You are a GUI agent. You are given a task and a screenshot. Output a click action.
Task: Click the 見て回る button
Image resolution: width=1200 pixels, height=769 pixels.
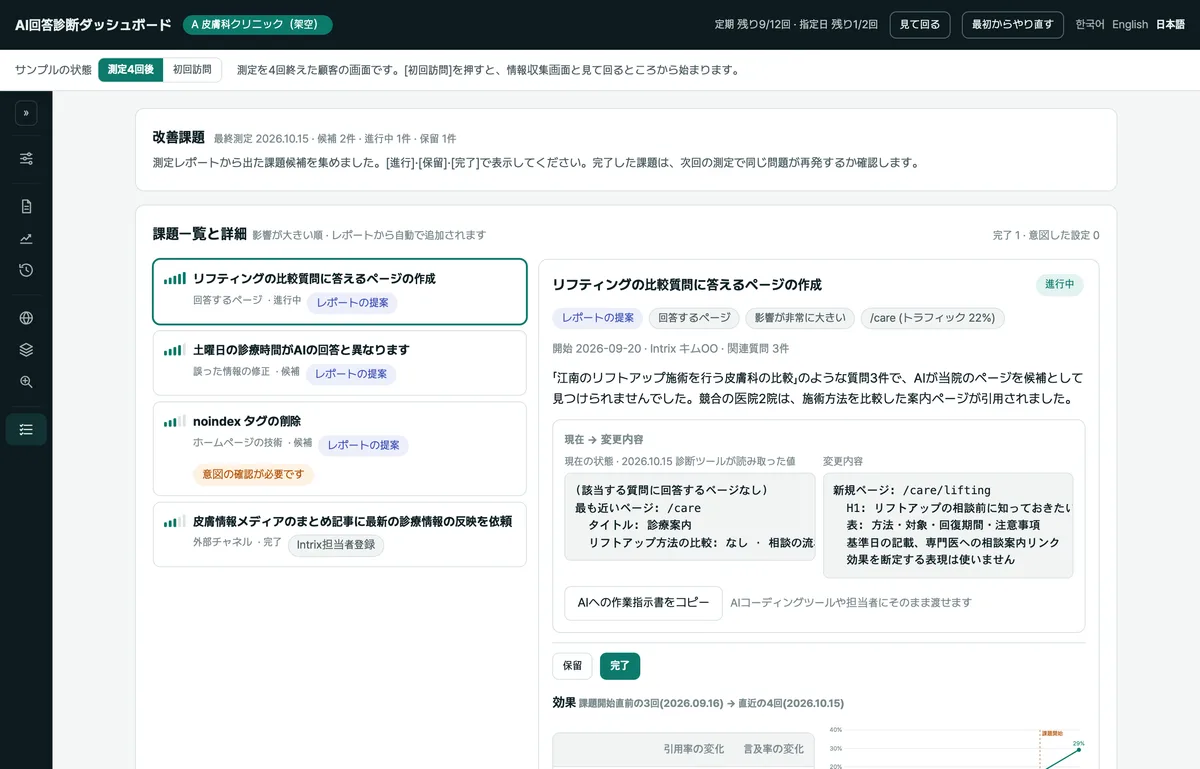[920, 25]
